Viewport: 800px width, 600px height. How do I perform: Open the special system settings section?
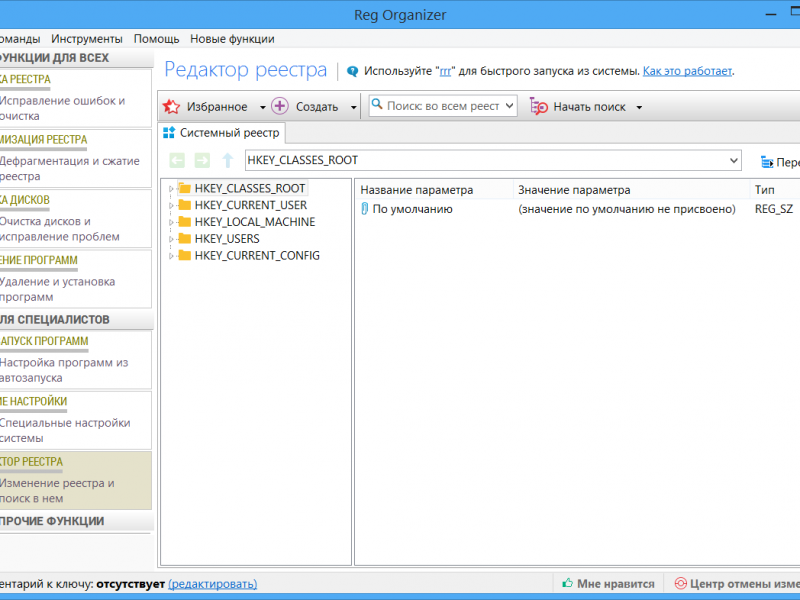76,420
